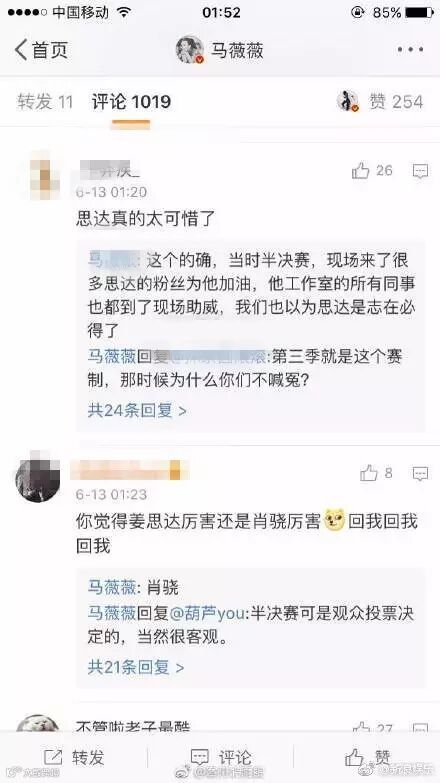Image resolution: width=440 pixels, height=783 pixels.
Task: Expand 共24条回复 replies
Action: pos(137,410)
